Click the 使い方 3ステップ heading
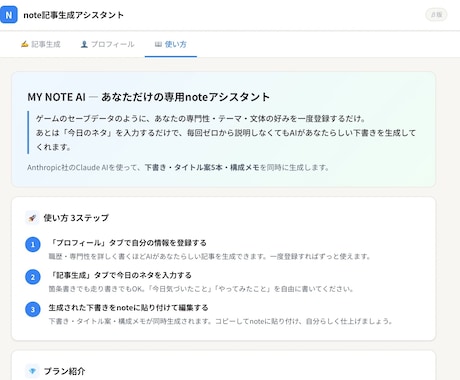The height and width of the screenshot is (380, 460). coord(76,218)
